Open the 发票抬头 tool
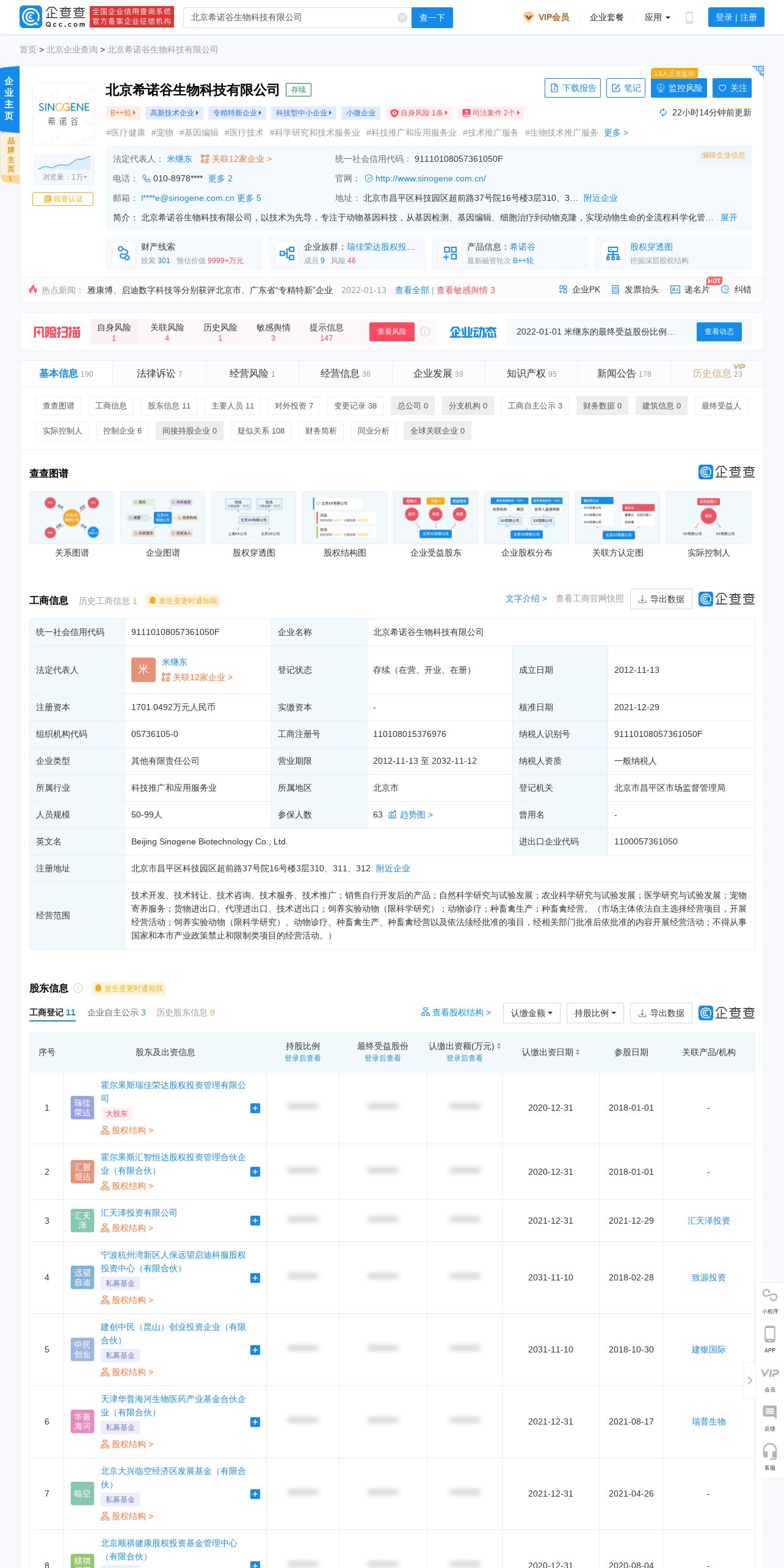 (x=635, y=289)
